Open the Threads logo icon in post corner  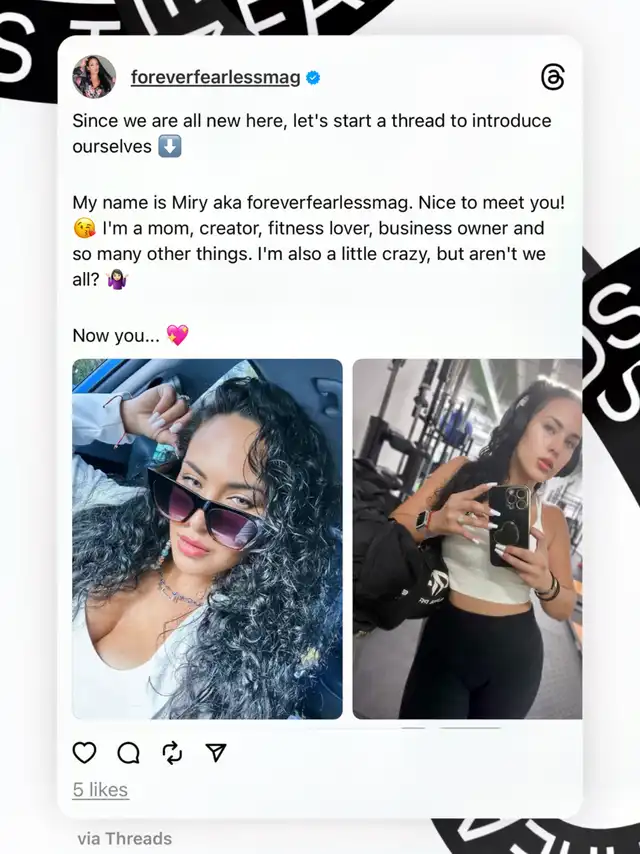[x=552, y=77]
